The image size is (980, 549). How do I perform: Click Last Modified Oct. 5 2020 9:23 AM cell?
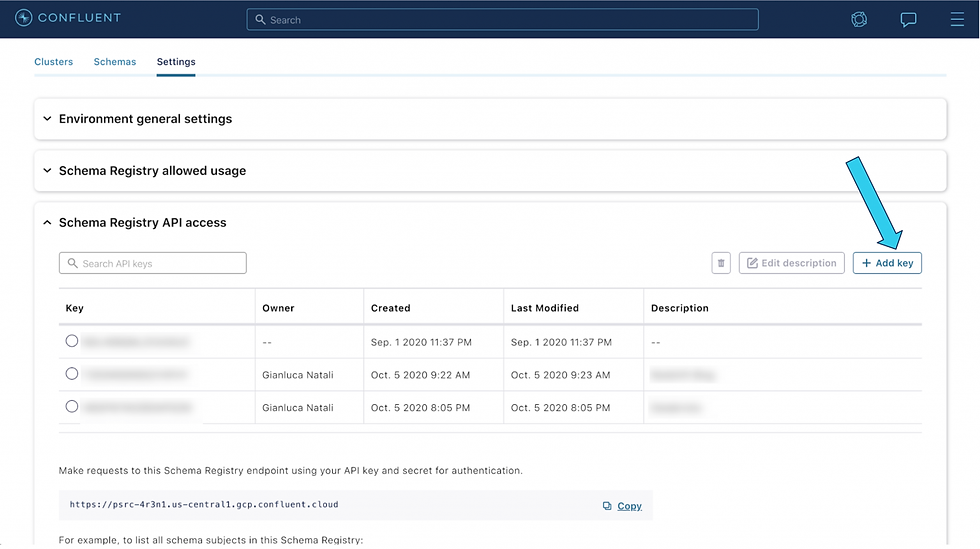coord(561,375)
